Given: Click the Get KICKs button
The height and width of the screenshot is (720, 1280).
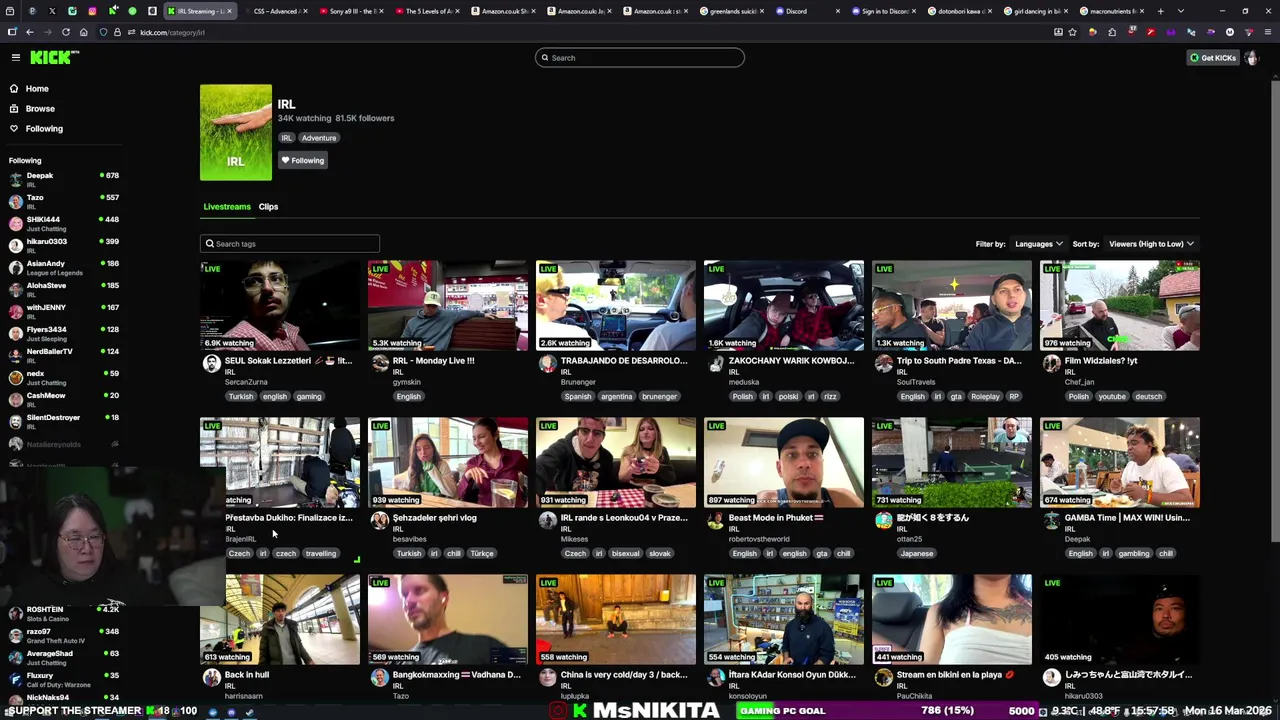Looking at the screenshot, I should pyautogui.click(x=1213, y=58).
